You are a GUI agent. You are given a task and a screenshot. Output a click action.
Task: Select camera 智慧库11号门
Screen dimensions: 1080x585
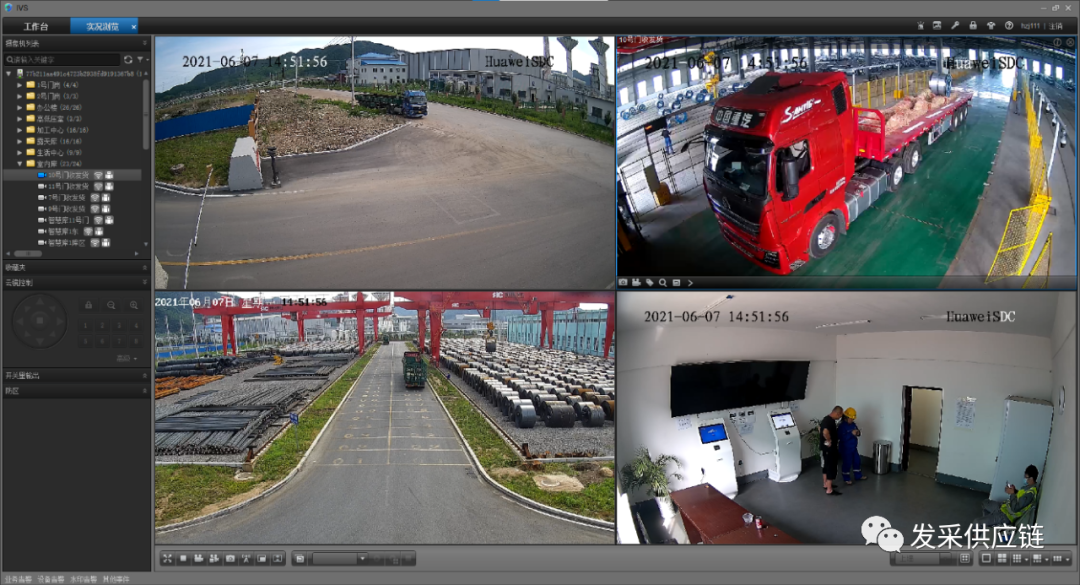pos(68,220)
